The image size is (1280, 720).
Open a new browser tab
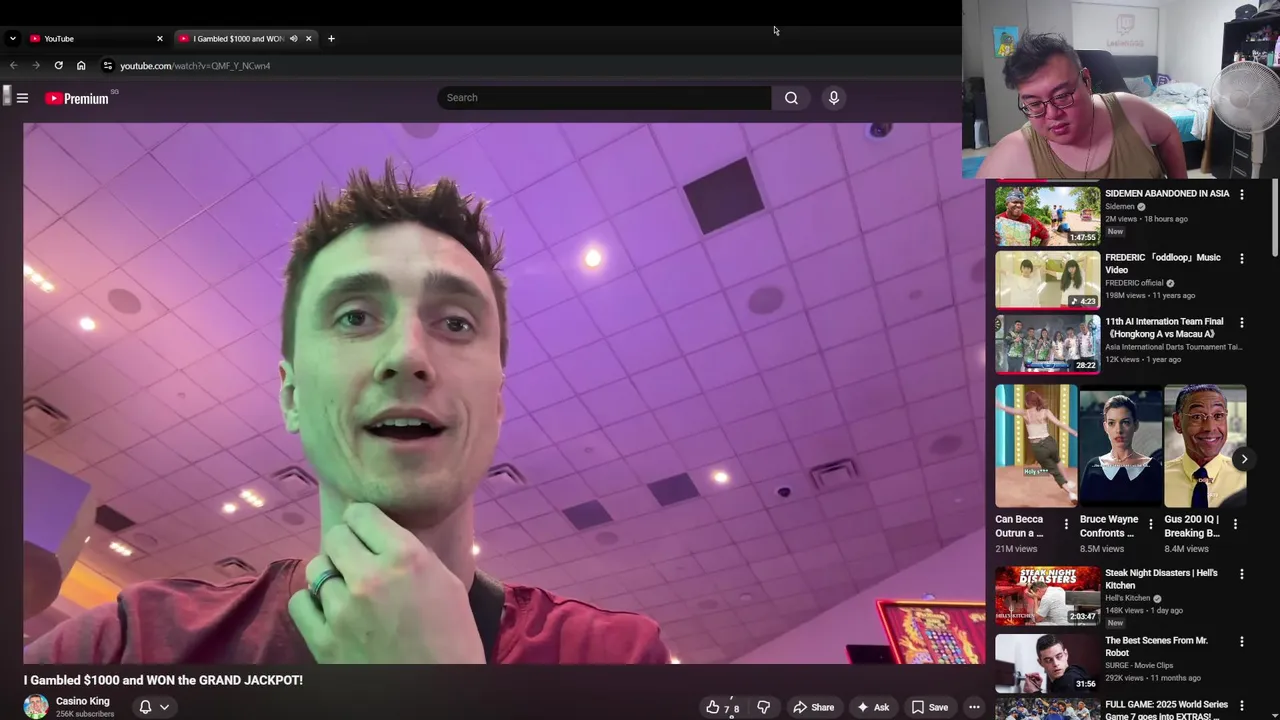(x=331, y=39)
